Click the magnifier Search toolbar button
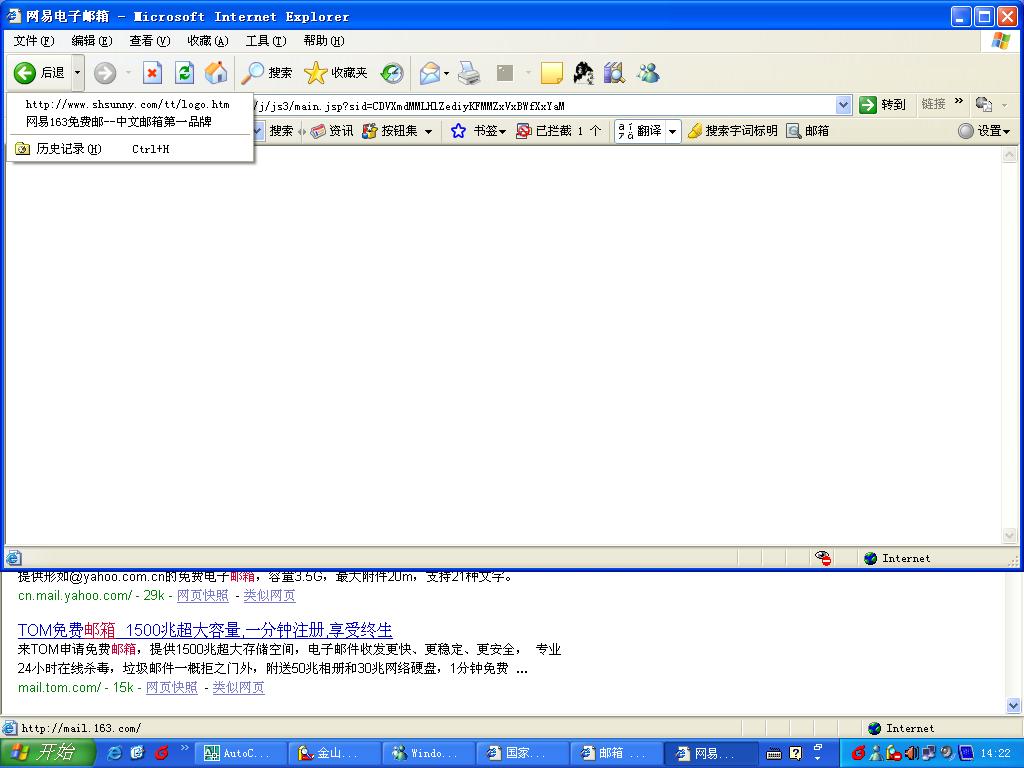This screenshot has height=768, width=1024. point(266,72)
